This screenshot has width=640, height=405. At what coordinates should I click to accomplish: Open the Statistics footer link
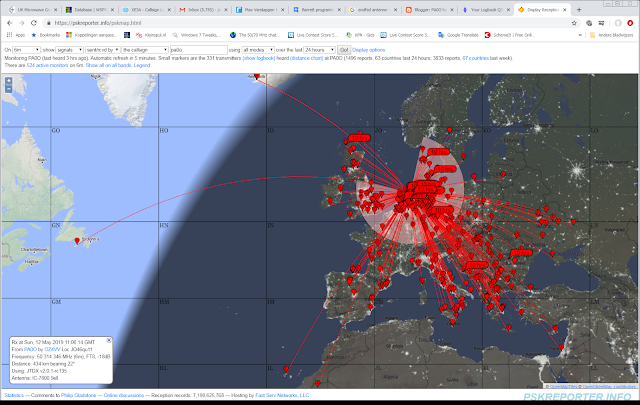click(x=14, y=395)
